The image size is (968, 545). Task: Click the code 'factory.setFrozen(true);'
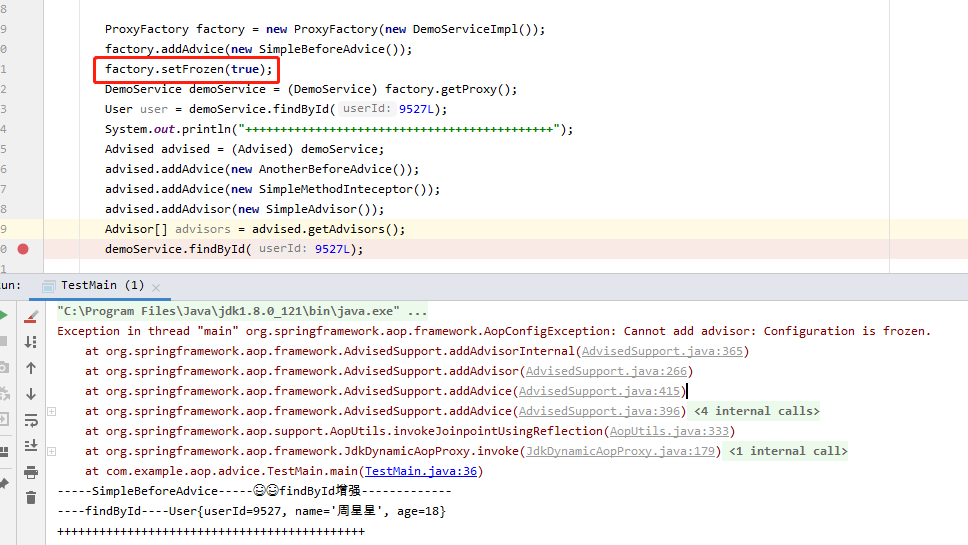pyautogui.click(x=188, y=69)
